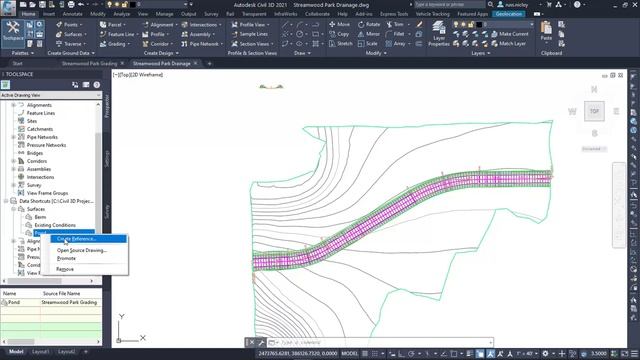Click the search magnifier icon in title bar

[490, 5]
